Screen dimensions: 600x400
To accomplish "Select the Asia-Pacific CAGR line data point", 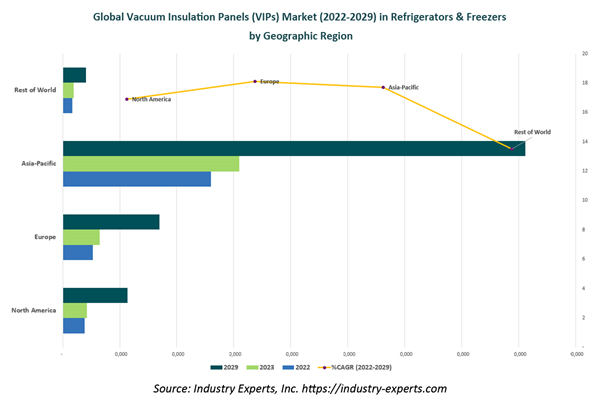I will point(383,87).
